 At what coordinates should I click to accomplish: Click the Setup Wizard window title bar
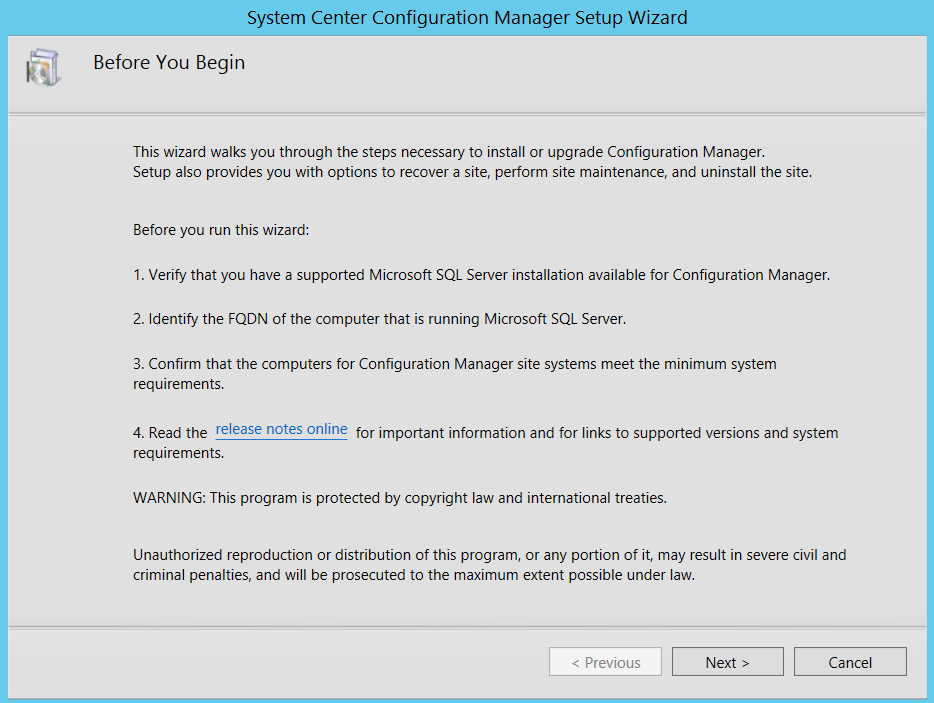click(x=466, y=18)
